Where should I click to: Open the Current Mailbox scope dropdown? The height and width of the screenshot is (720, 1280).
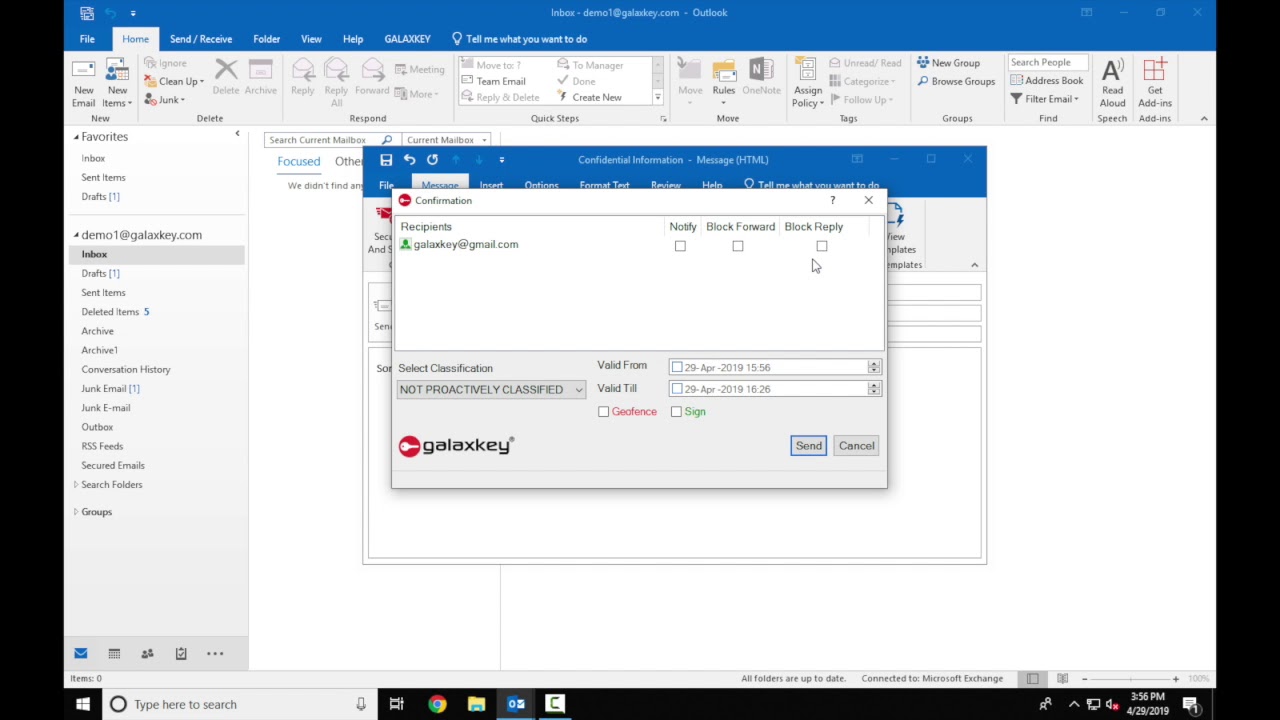[446, 140]
